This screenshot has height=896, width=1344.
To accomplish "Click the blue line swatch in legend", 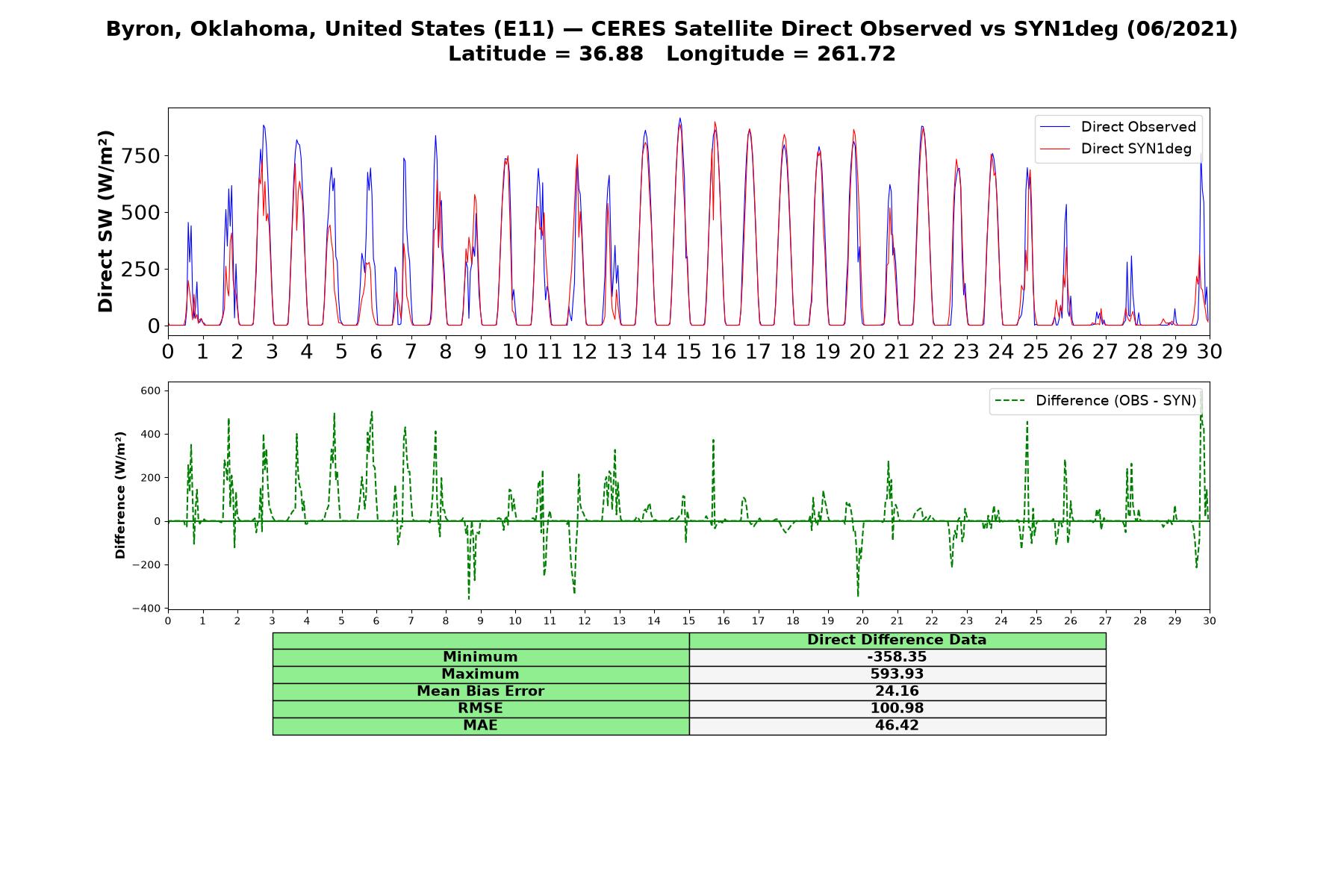I will click(x=1054, y=127).
